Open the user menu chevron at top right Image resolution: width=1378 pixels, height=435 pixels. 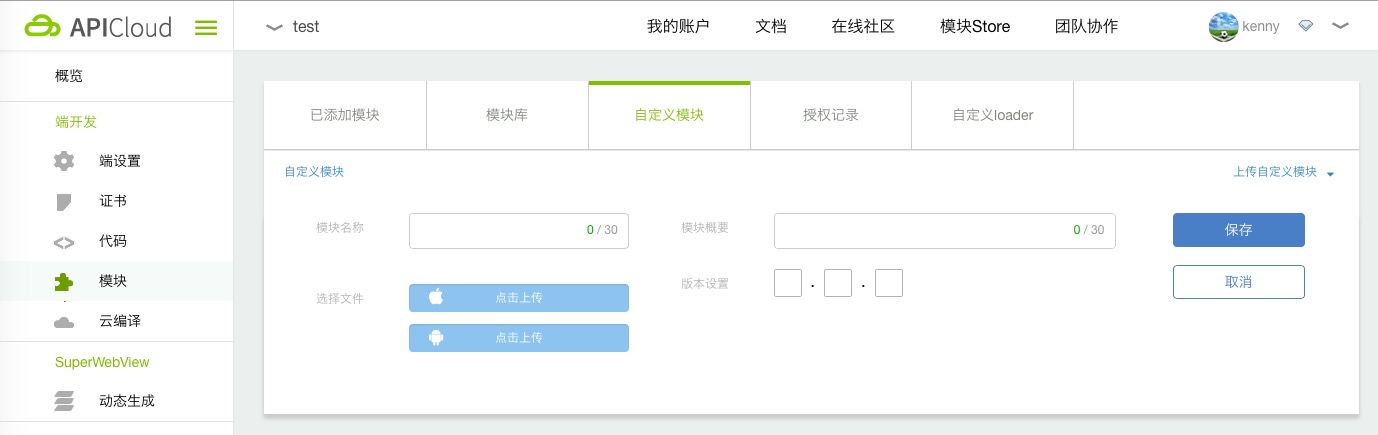coord(1341,27)
